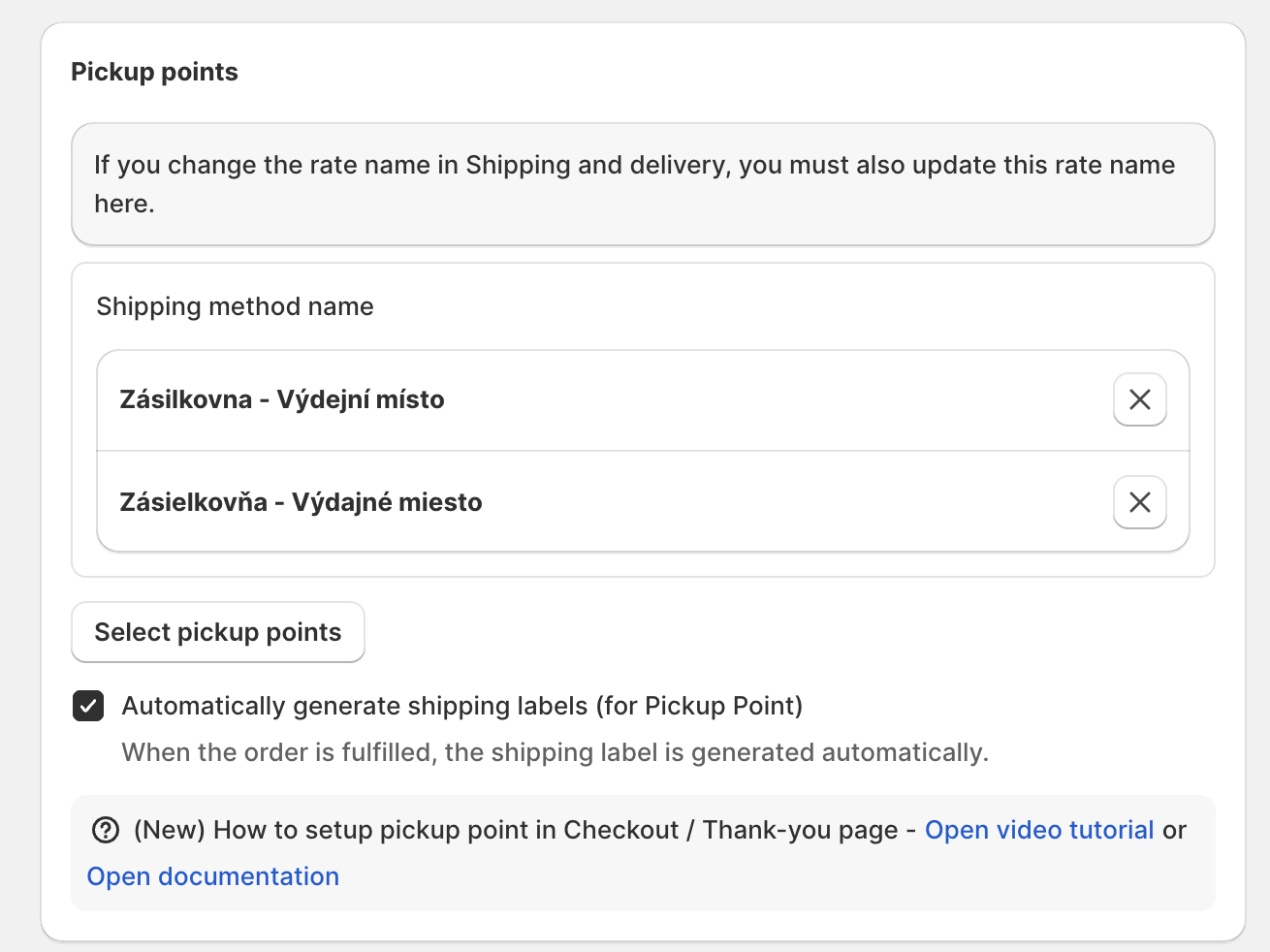
Task: Remove the Zásilkovna - Výdejní místo shipping method
Action: [x=1139, y=399]
